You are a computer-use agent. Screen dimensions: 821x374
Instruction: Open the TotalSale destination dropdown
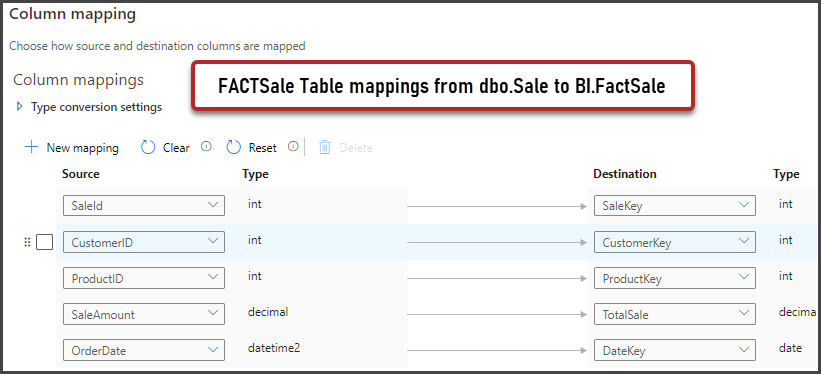click(675, 314)
